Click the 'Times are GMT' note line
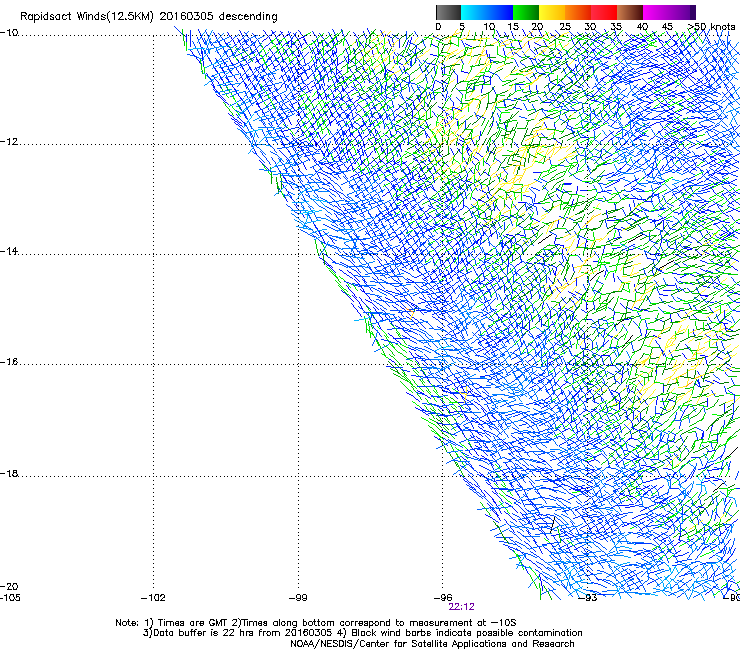The image size is (740, 650). click(316, 623)
